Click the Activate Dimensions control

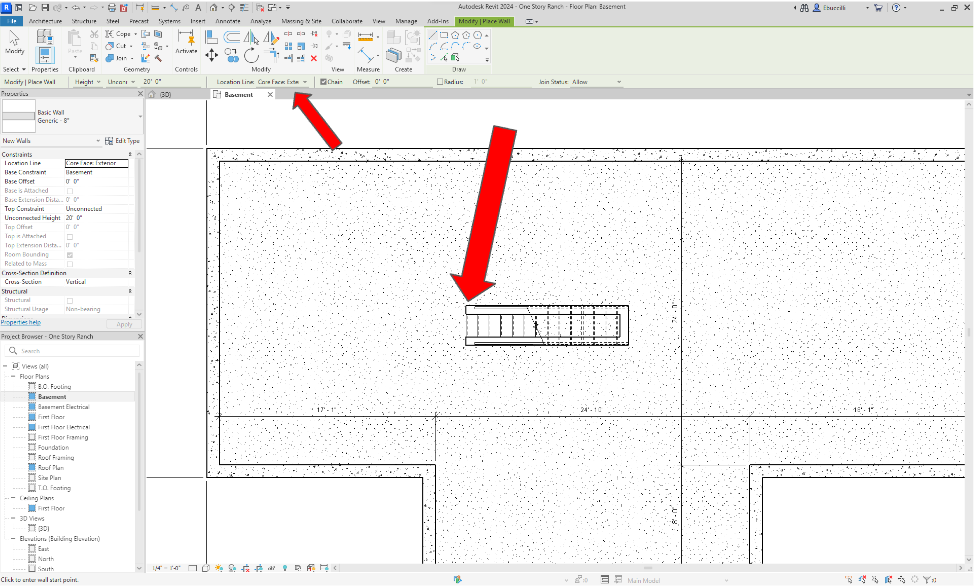187,38
